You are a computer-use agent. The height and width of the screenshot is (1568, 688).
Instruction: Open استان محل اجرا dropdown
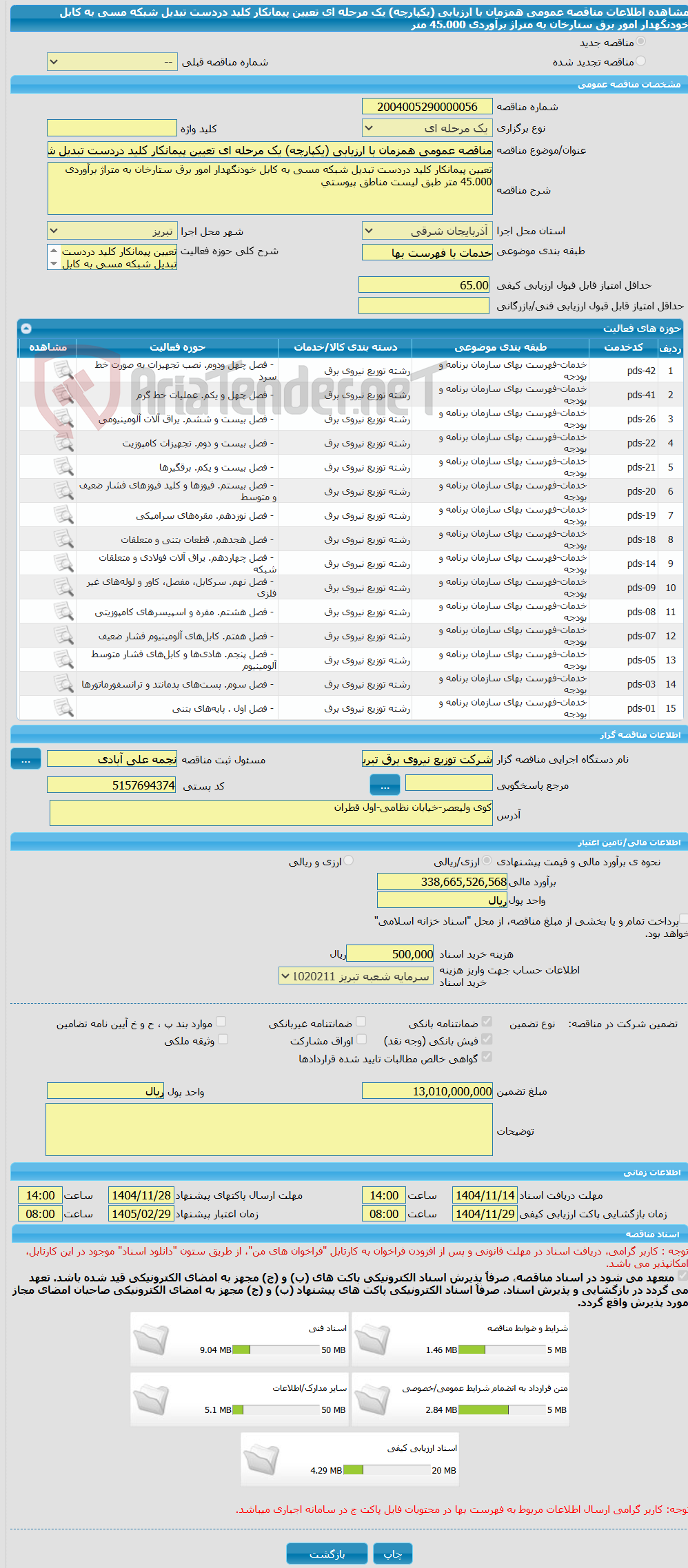427,231
